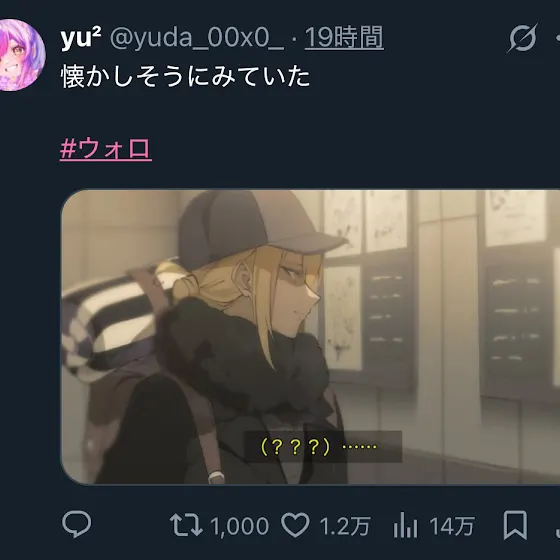The image size is (560, 560).
Task: Click the 1,000 retweet count
Action: 239,526
